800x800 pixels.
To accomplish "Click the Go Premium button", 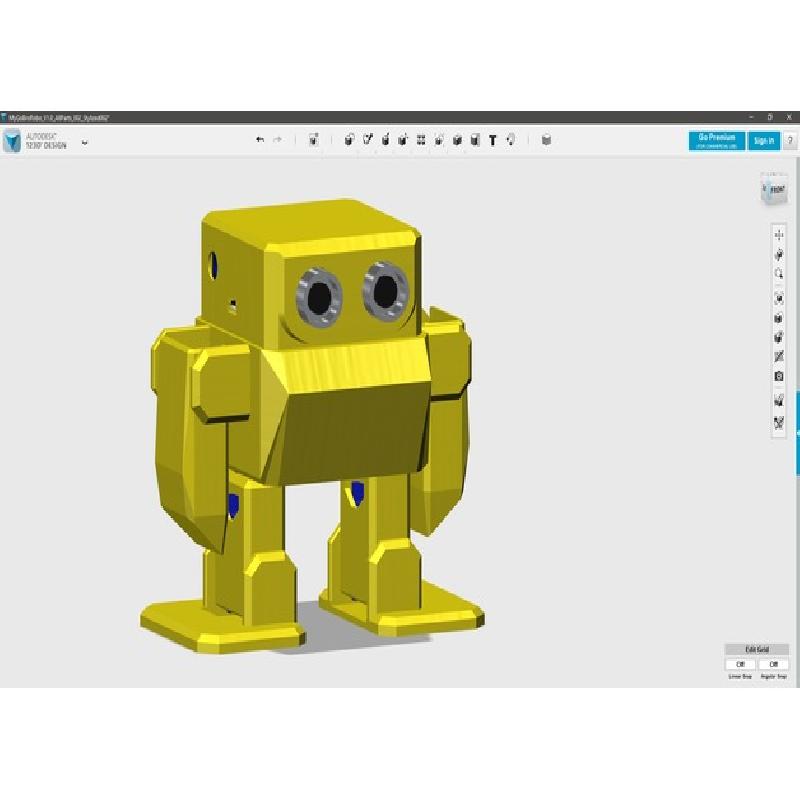I will click(717, 141).
